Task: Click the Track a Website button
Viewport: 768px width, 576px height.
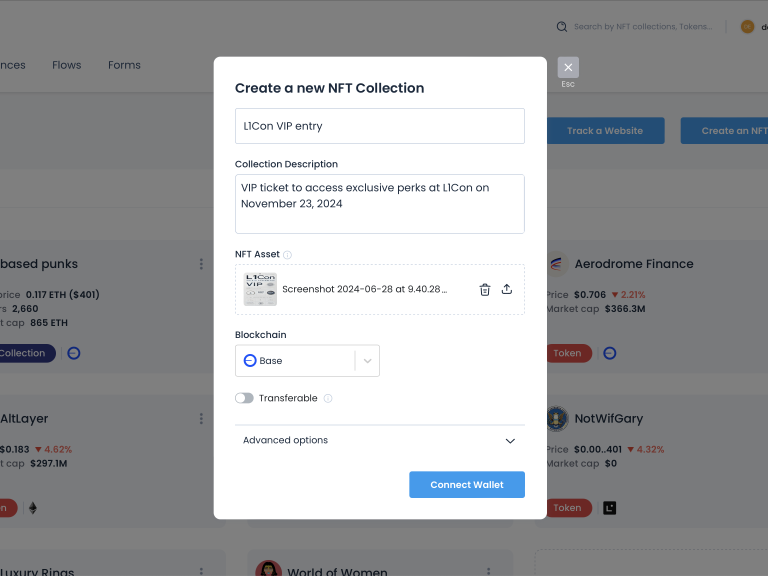Action: (605, 131)
